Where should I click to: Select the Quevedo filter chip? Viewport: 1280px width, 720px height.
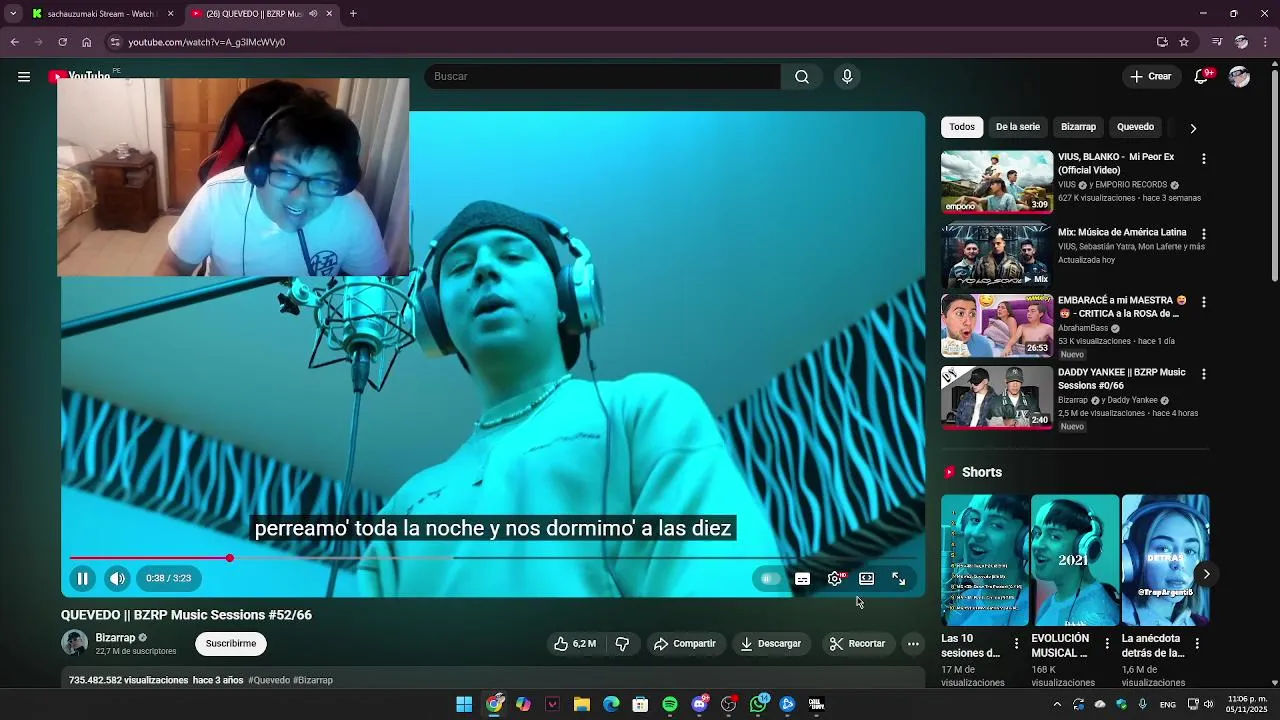click(1135, 127)
